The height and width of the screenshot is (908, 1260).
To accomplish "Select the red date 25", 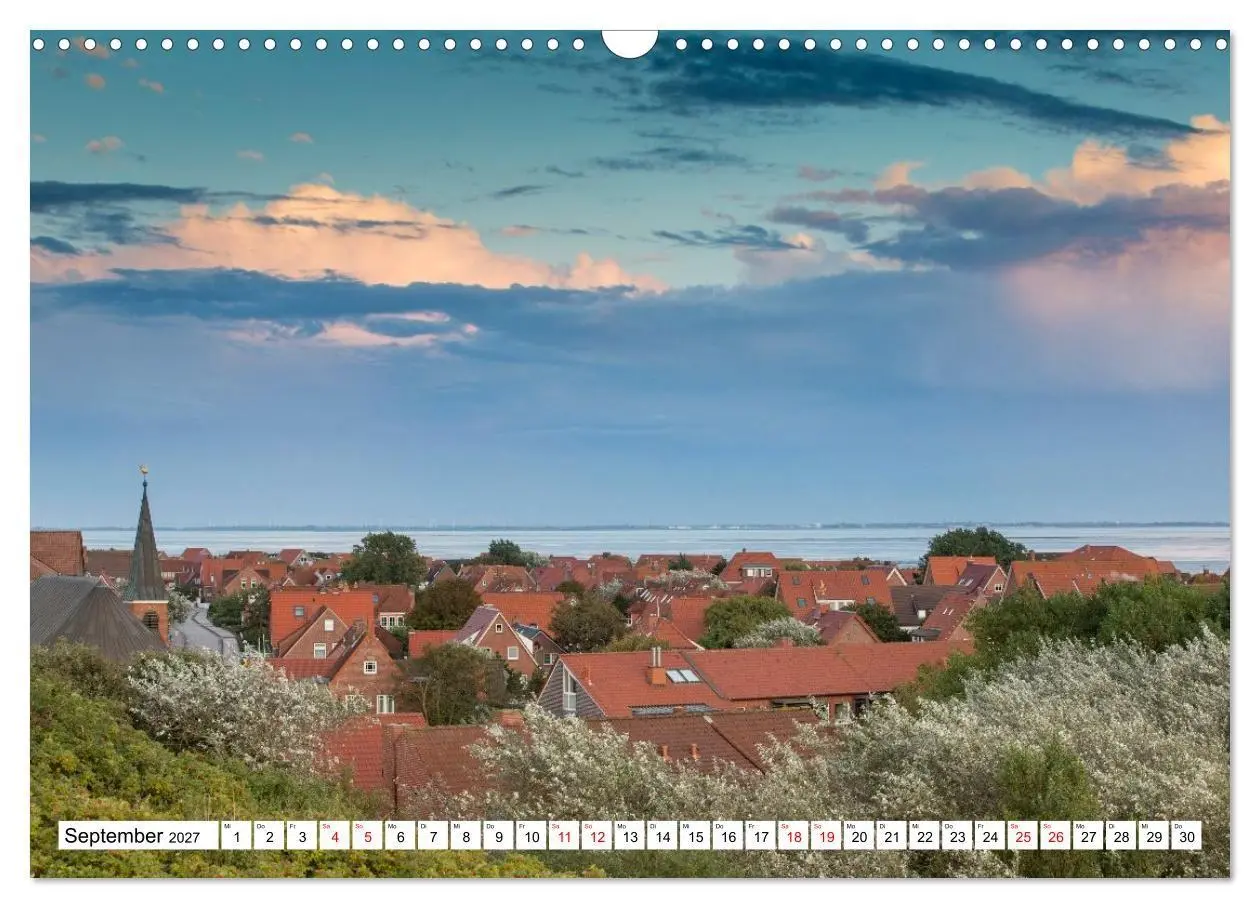I will click(x=1022, y=836).
